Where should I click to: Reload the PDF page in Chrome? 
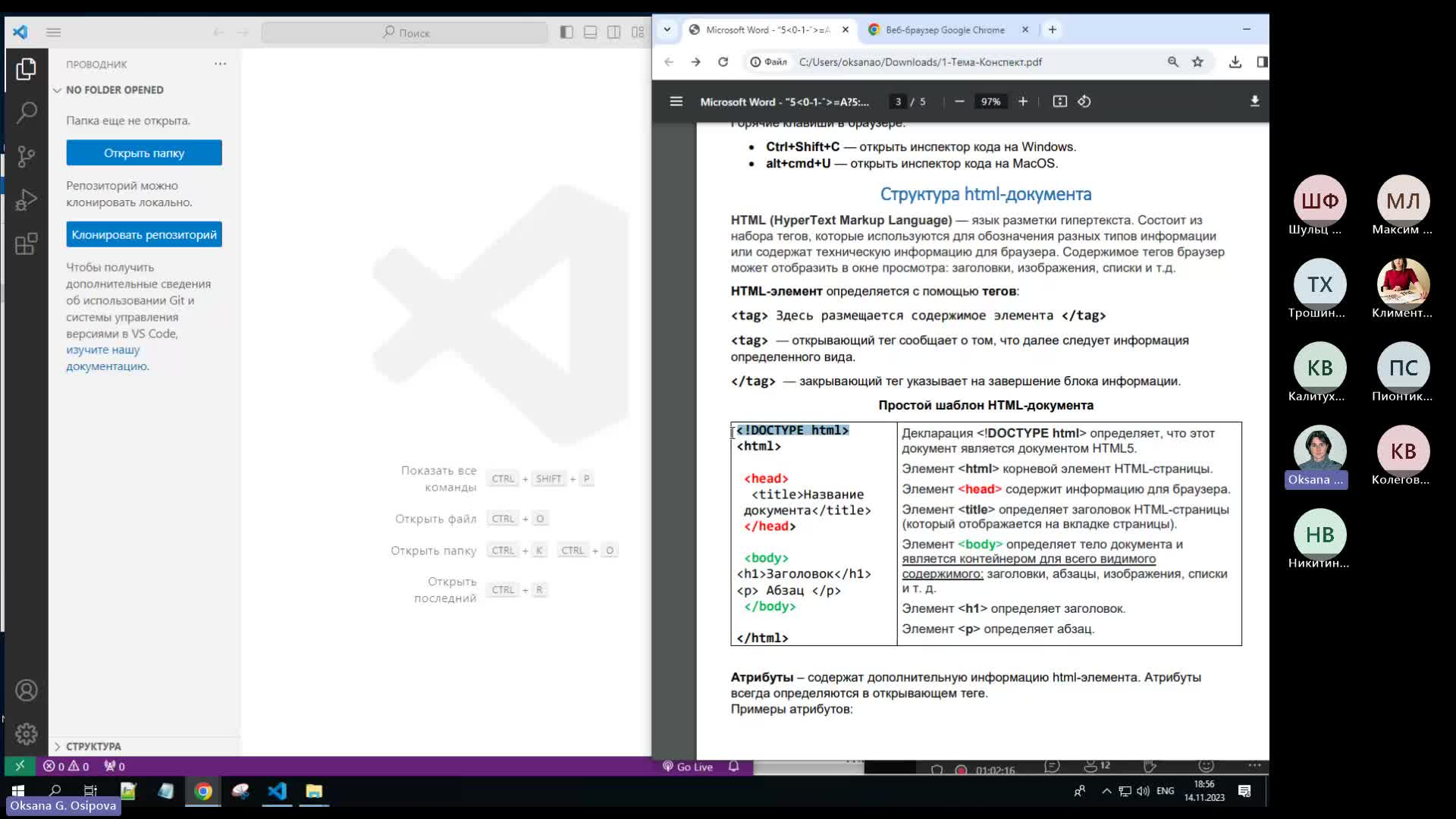click(723, 62)
